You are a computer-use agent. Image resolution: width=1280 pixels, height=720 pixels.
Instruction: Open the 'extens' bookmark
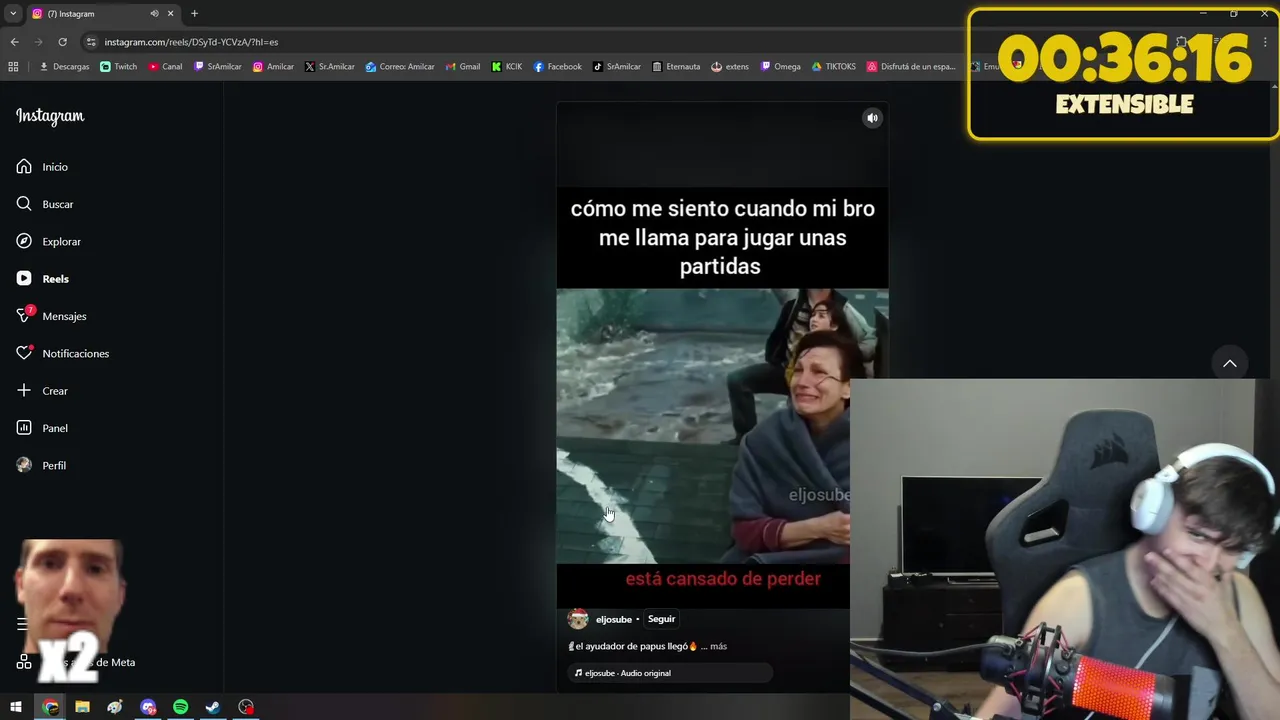[x=729, y=67]
